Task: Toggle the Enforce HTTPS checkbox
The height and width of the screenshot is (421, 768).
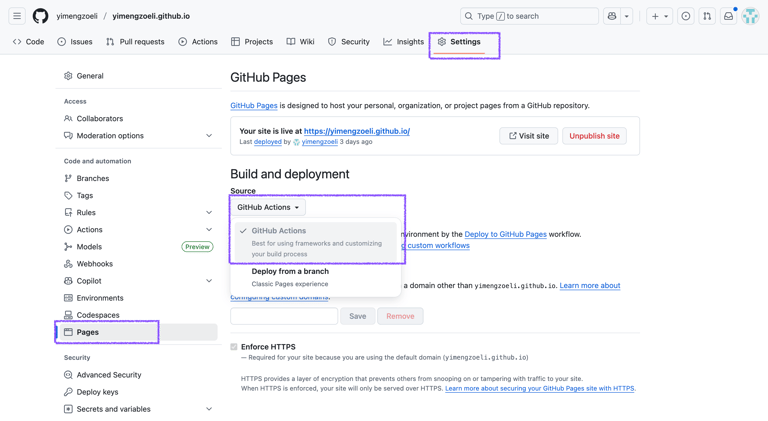Action: coord(234,347)
